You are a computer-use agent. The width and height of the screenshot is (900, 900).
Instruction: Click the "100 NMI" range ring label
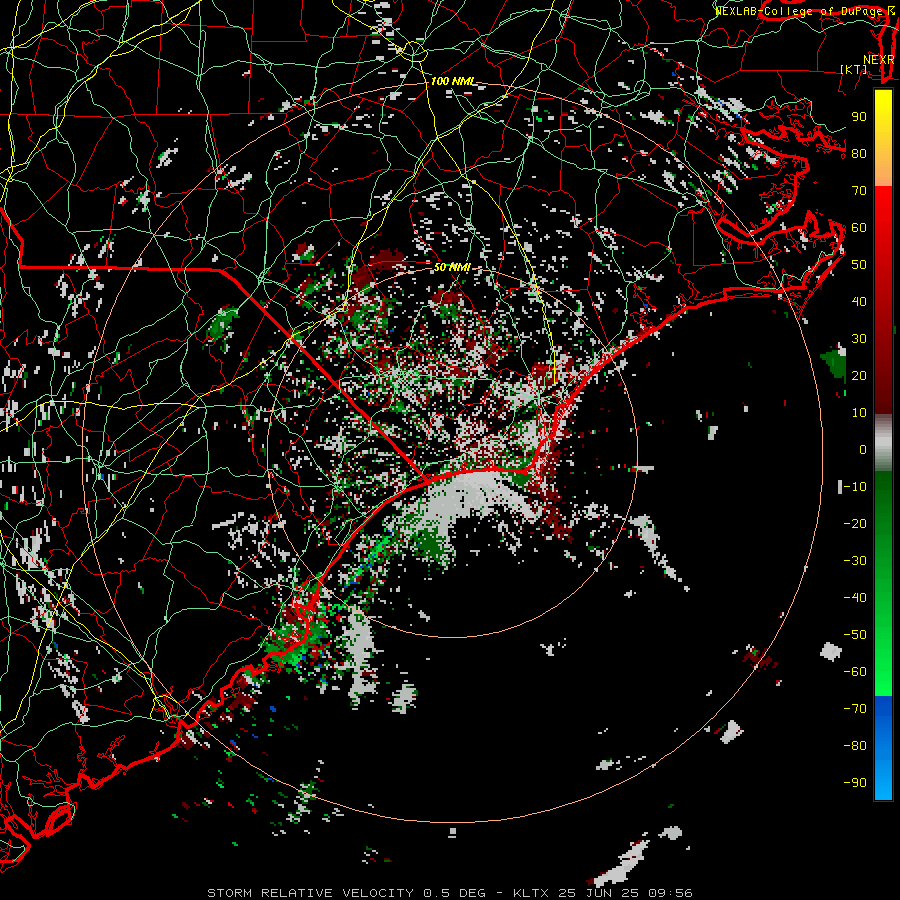pyautogui.click(x=453, y=82)
